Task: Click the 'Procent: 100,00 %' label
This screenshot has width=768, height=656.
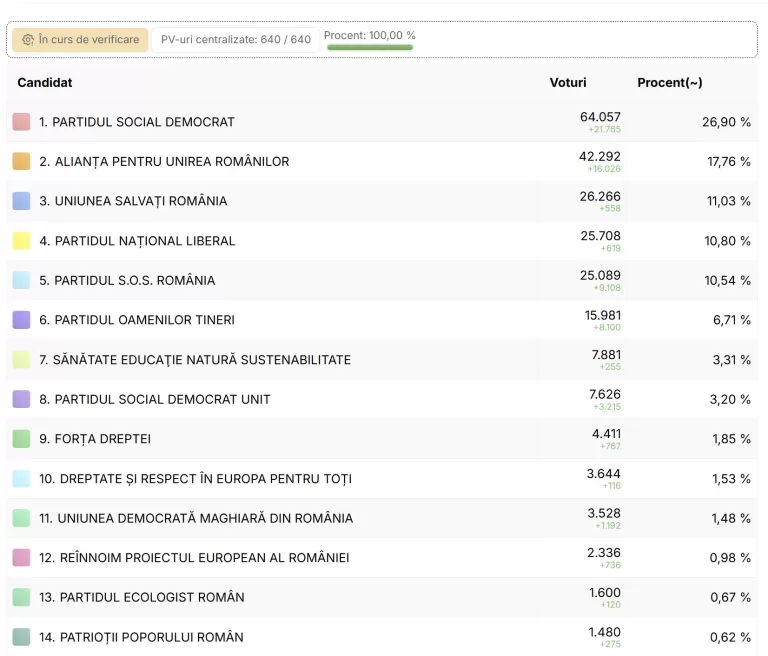Action: tap(370, 35)
